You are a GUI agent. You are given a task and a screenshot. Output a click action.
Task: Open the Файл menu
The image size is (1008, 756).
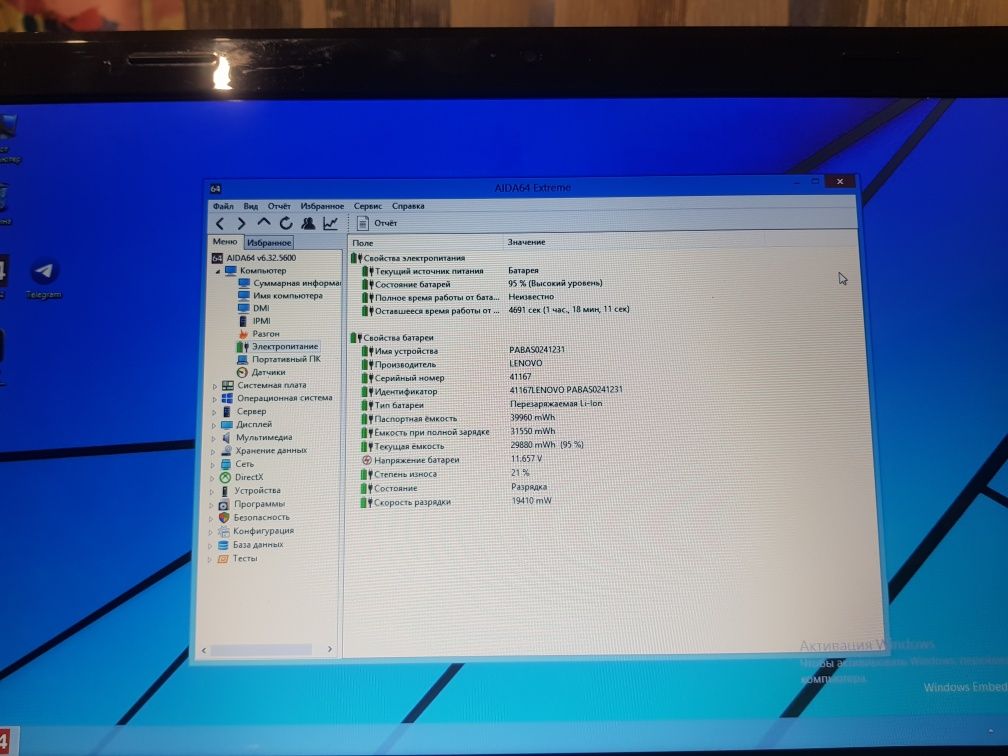click(x=223, y=206)
